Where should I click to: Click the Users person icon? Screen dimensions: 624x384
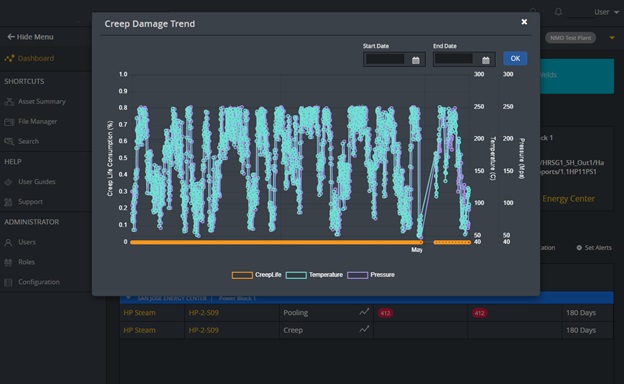8,242
